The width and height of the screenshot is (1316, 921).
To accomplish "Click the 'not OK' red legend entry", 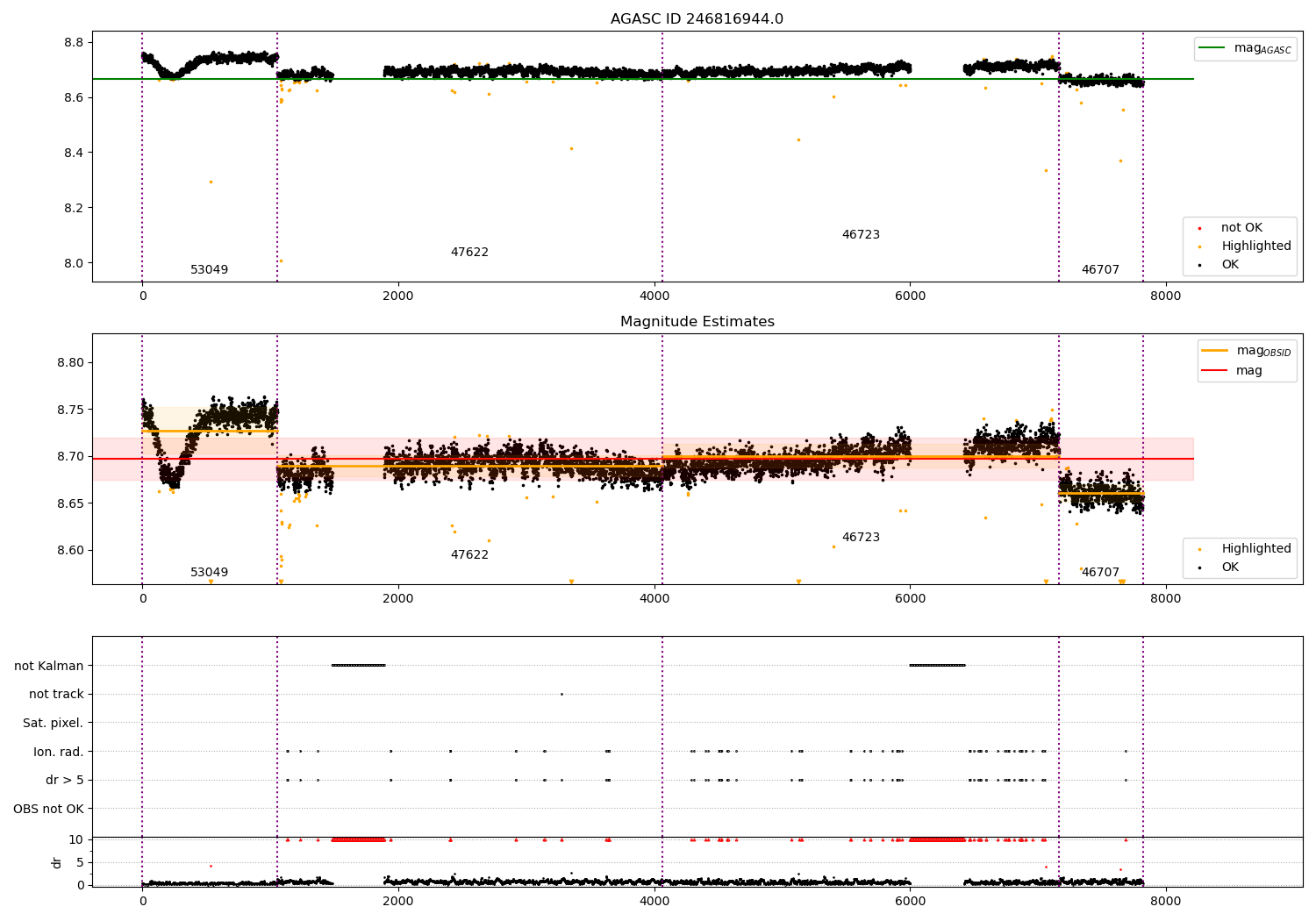I will pos(1231,228).
